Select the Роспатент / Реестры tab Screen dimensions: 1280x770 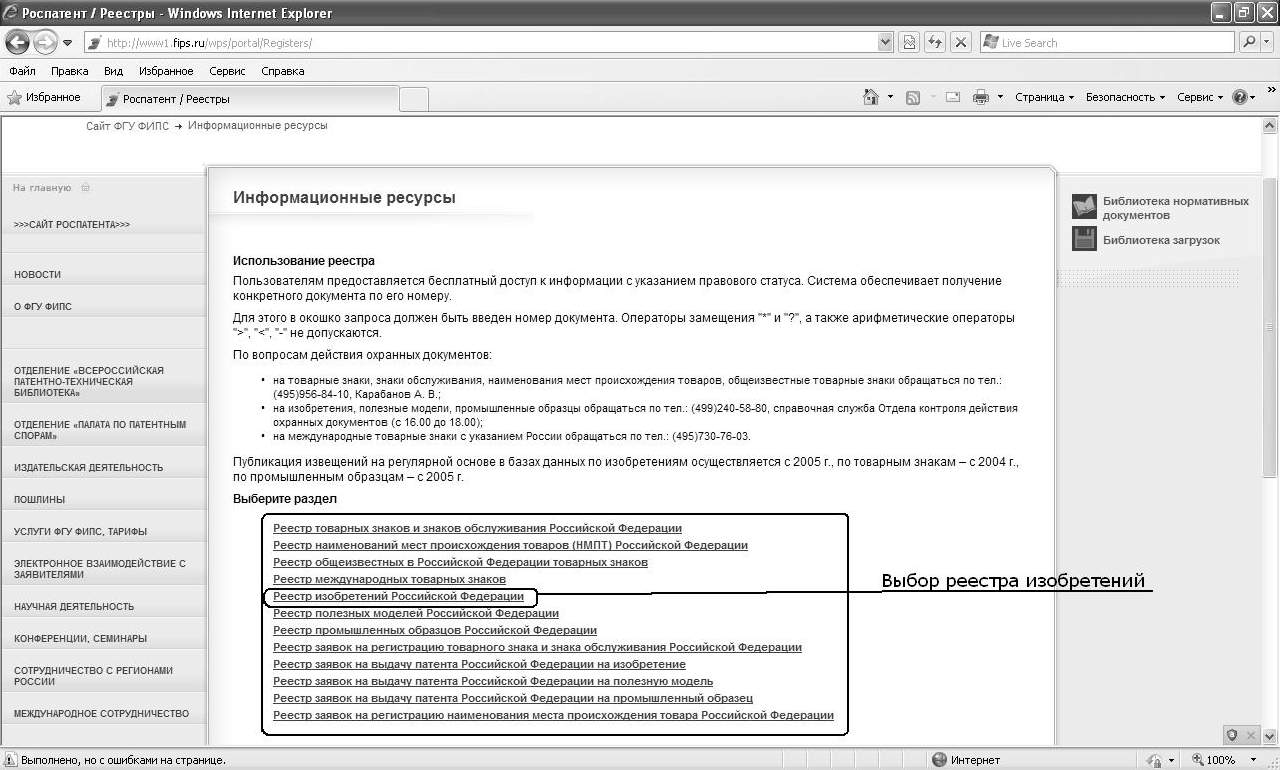tap(249, 99)
